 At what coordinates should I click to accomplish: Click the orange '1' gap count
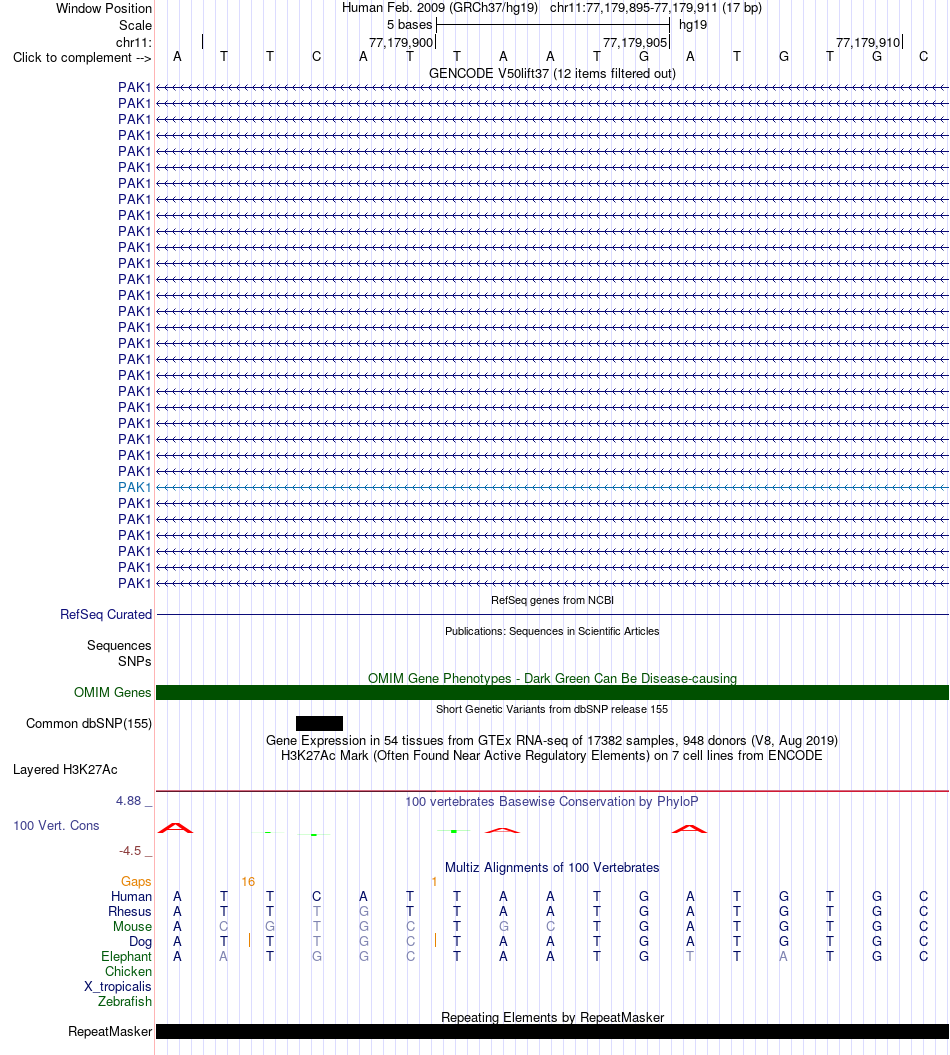click(x=434, y=881)
